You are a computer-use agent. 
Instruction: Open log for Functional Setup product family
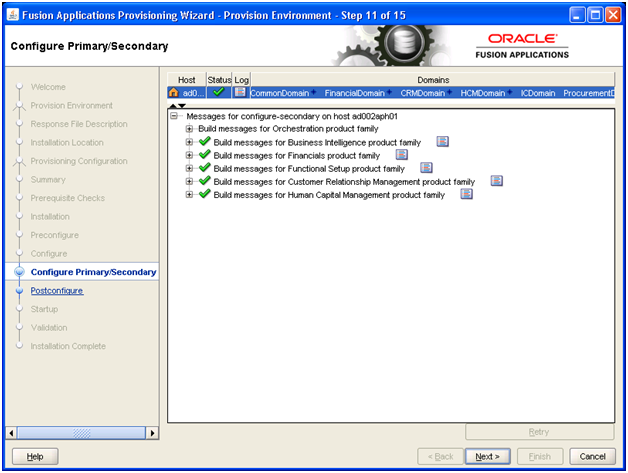click(x=427, y=167)
